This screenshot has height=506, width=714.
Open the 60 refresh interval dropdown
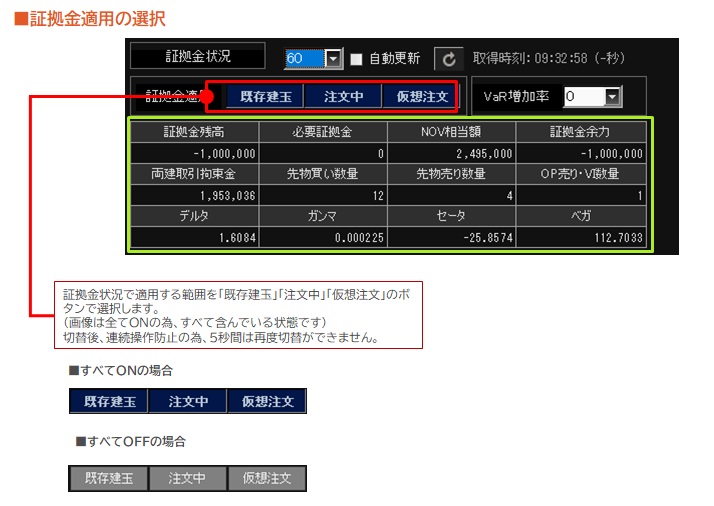pos(334,59)
